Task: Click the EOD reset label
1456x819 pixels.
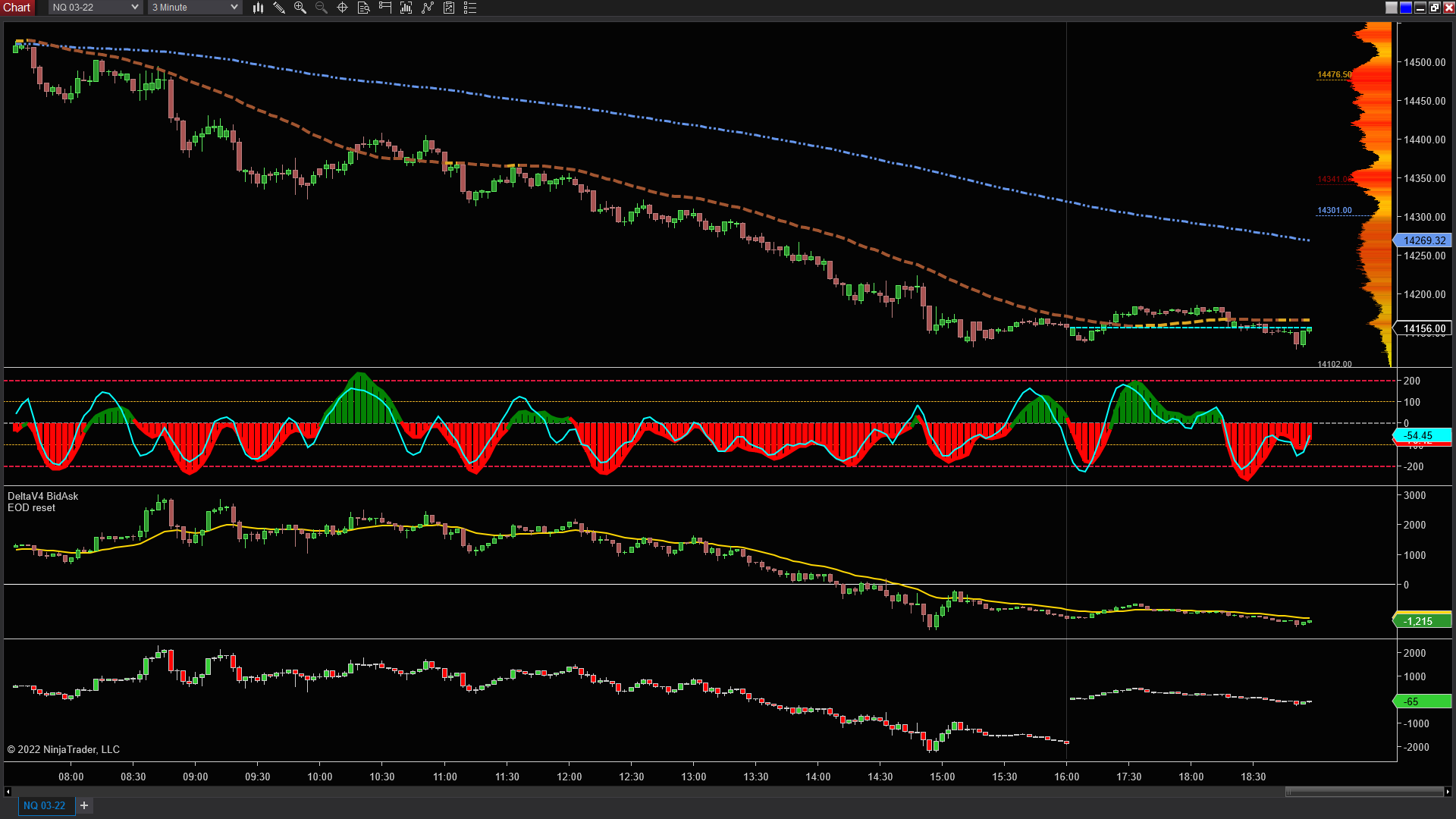Action: [32, 508]
